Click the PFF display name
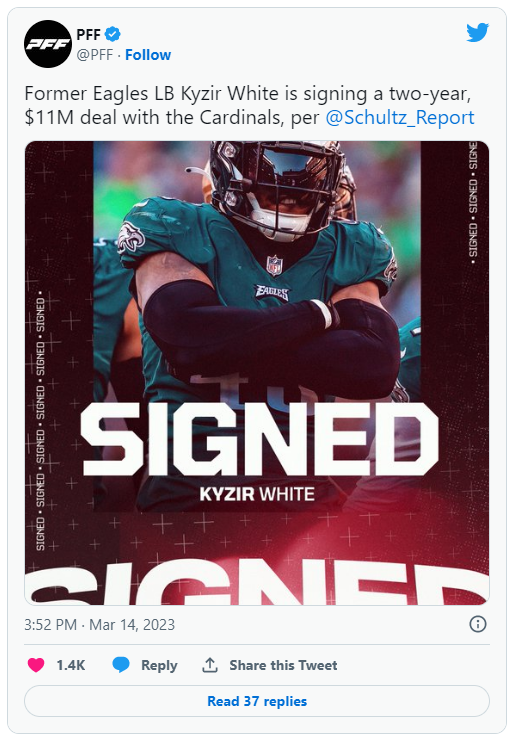Screen dimensions: 511x738 [88, 34]
